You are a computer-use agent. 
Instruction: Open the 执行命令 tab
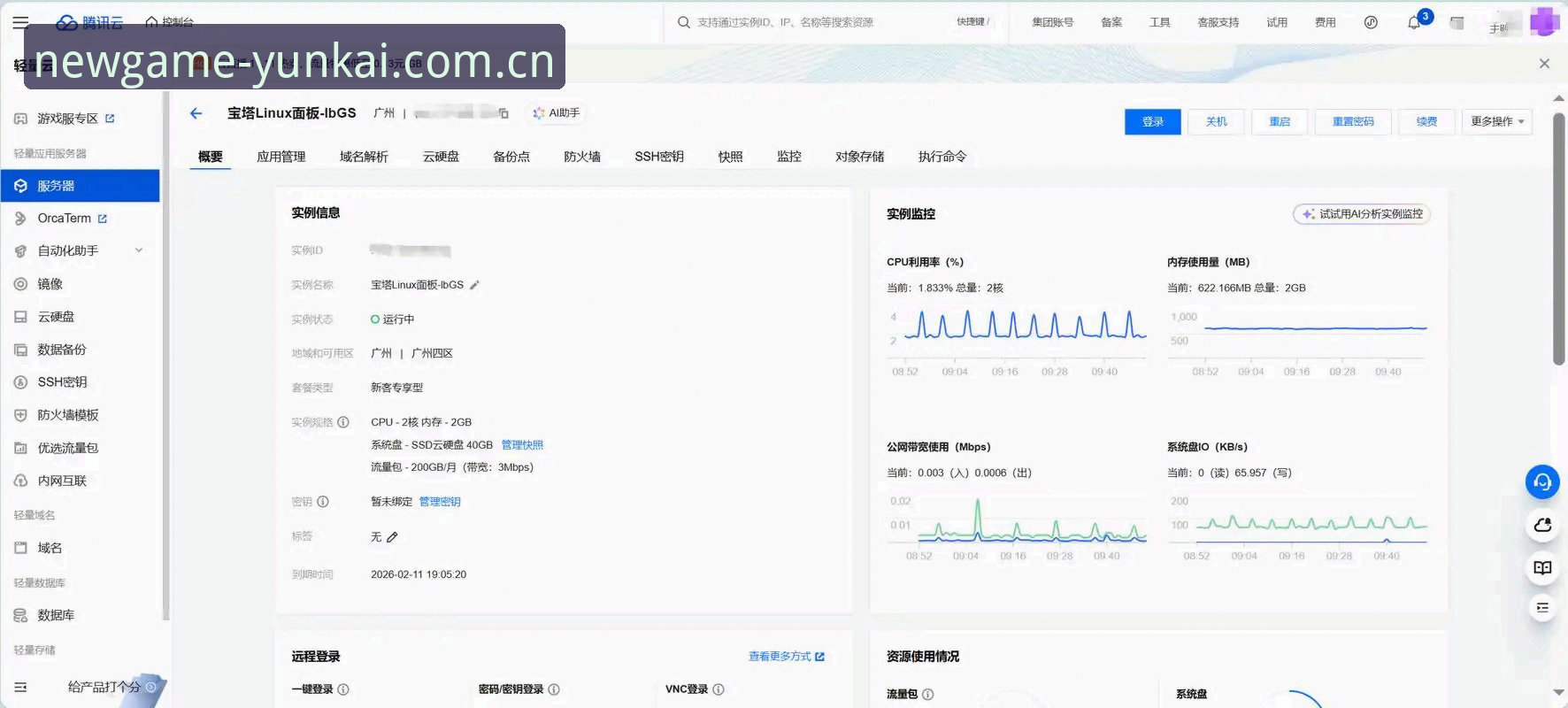[x=942, y=157]
